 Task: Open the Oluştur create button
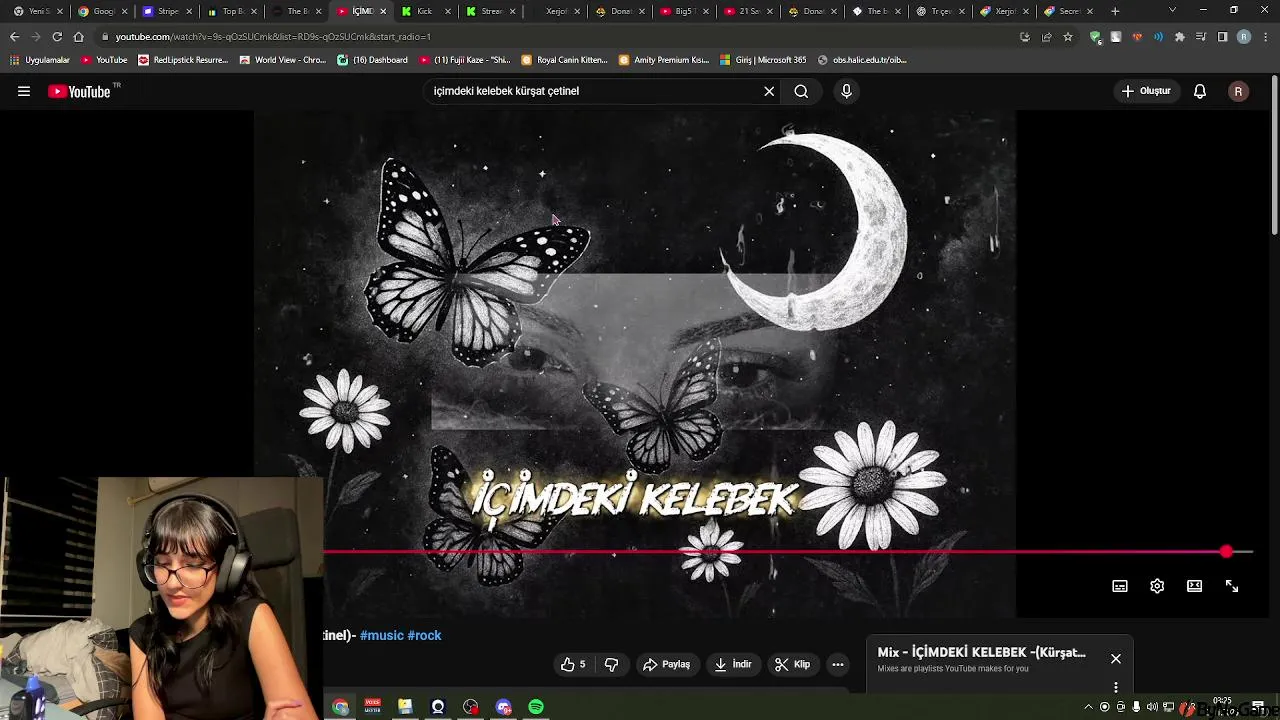(1146, 91)
